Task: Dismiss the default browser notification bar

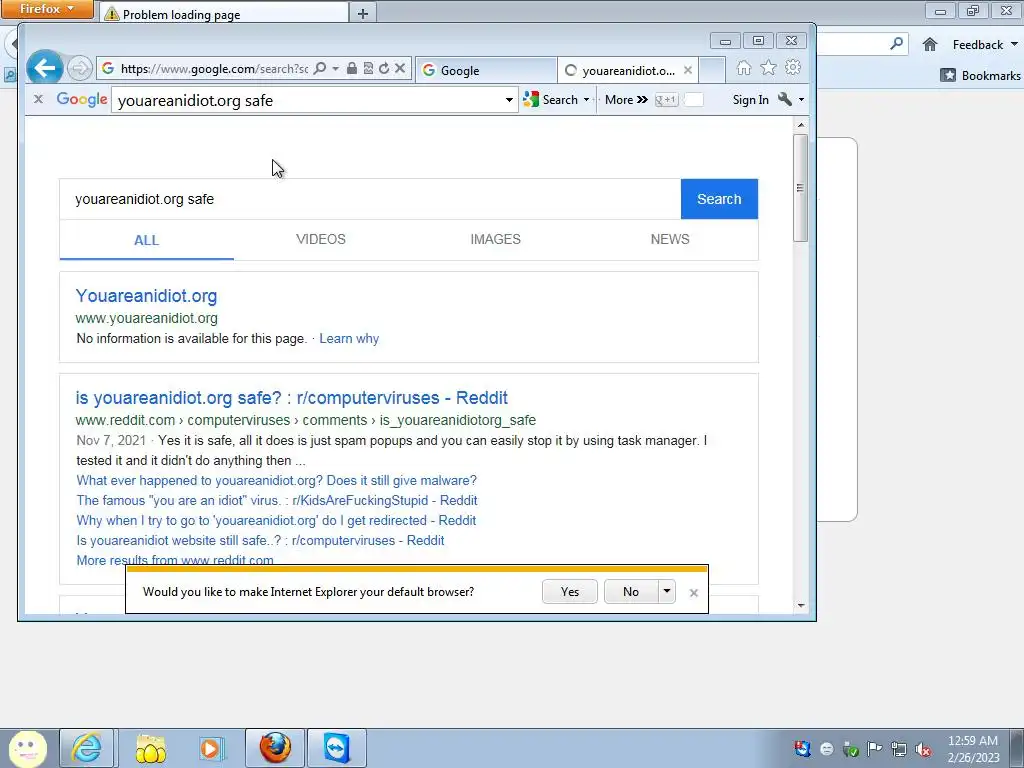Action: tap(694, 593)
